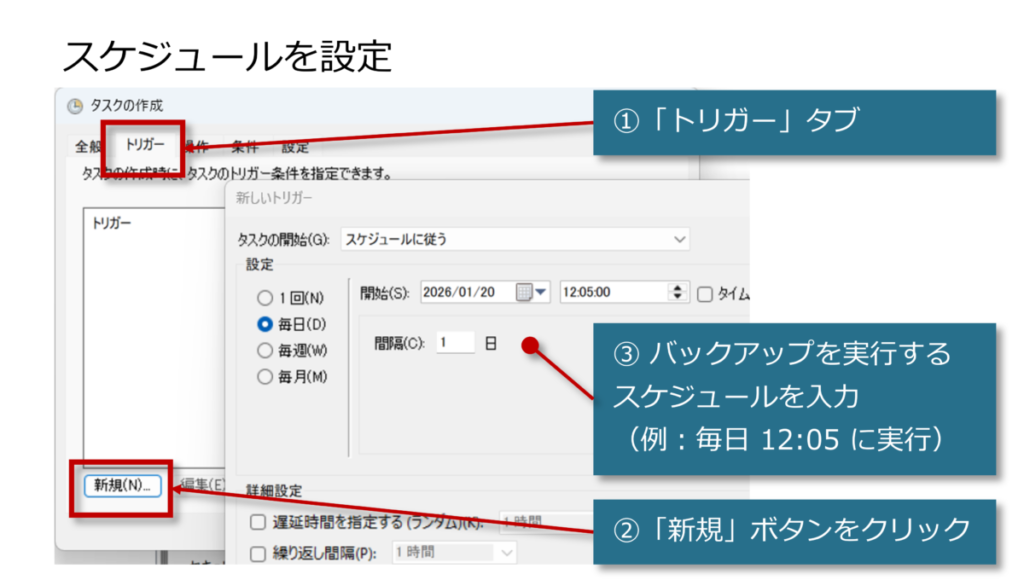The height and width of the screenshot is (580, 1024).
Task: Select the トリガー tab
Action: pyautogui.click(x=145, y=146)
